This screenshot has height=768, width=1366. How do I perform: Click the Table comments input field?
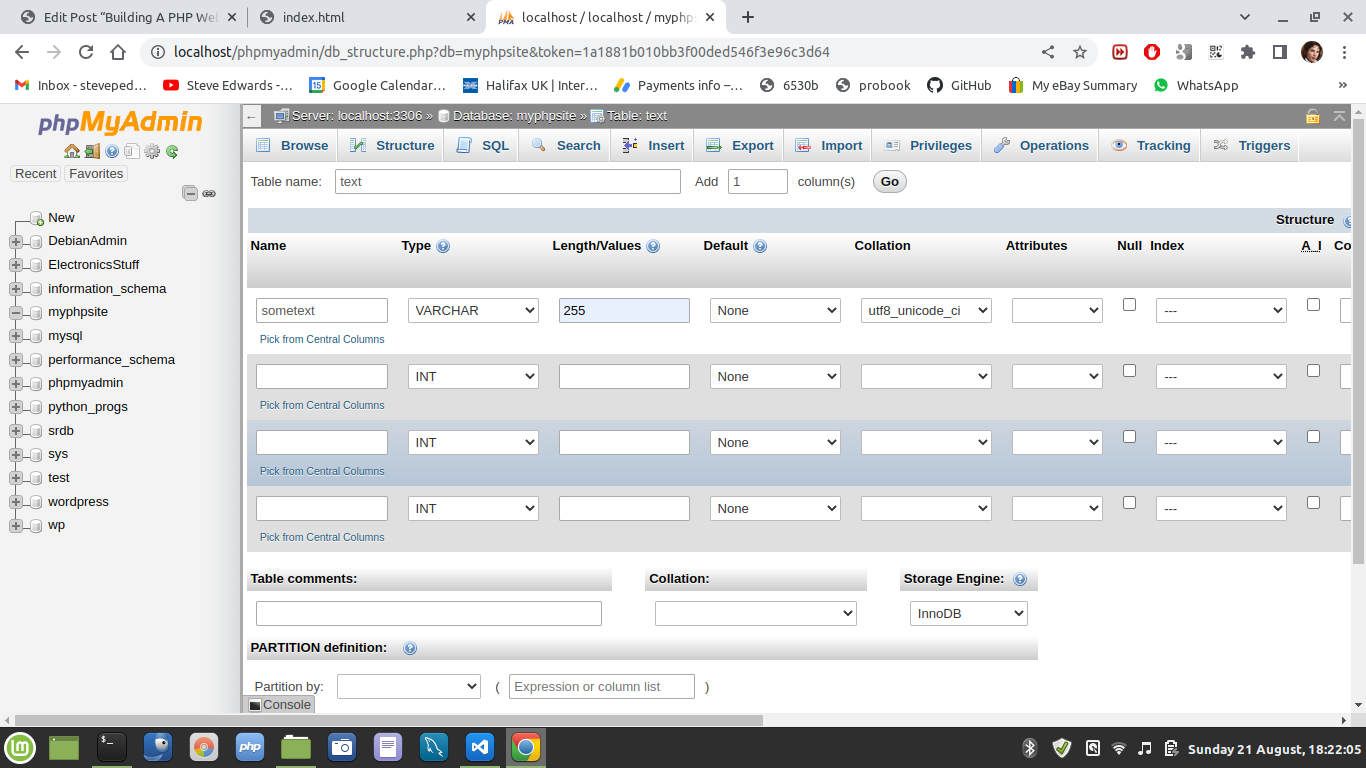[x=428, y=614]
